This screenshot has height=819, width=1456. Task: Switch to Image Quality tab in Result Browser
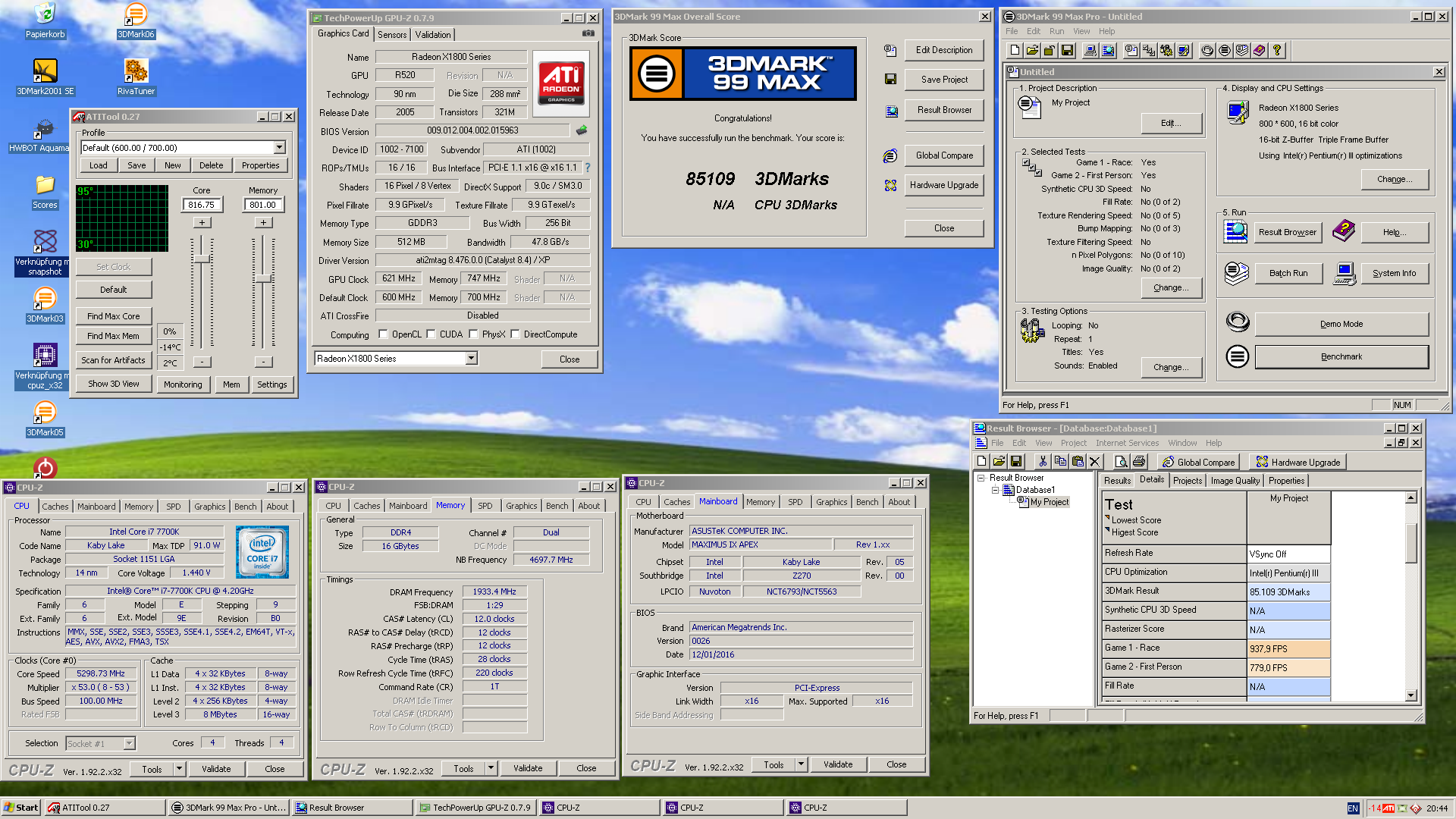[1235, 481]
